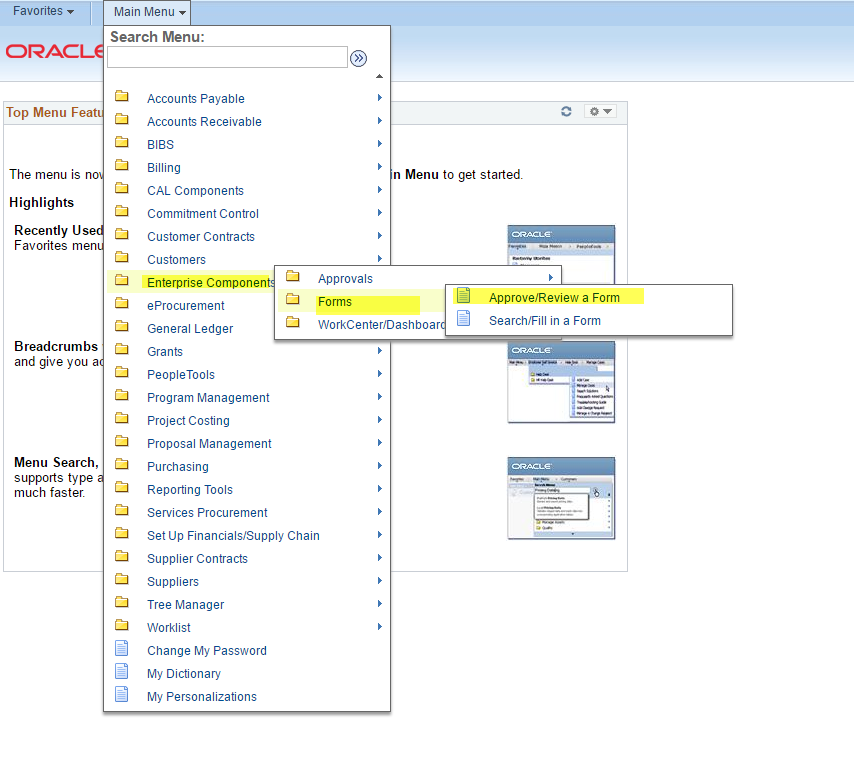This screenshot has height=771, width=854.
Task: Expand the BIBS submenu arrow
Action: point(380,144)
